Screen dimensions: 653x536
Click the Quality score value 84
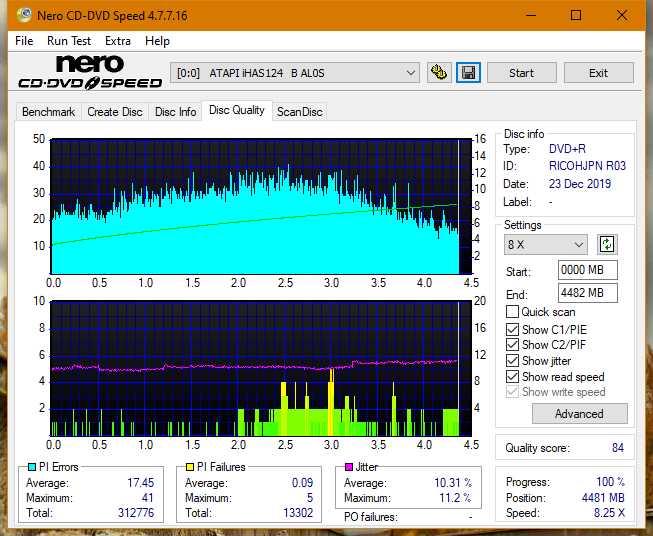[x=618, y=448]
